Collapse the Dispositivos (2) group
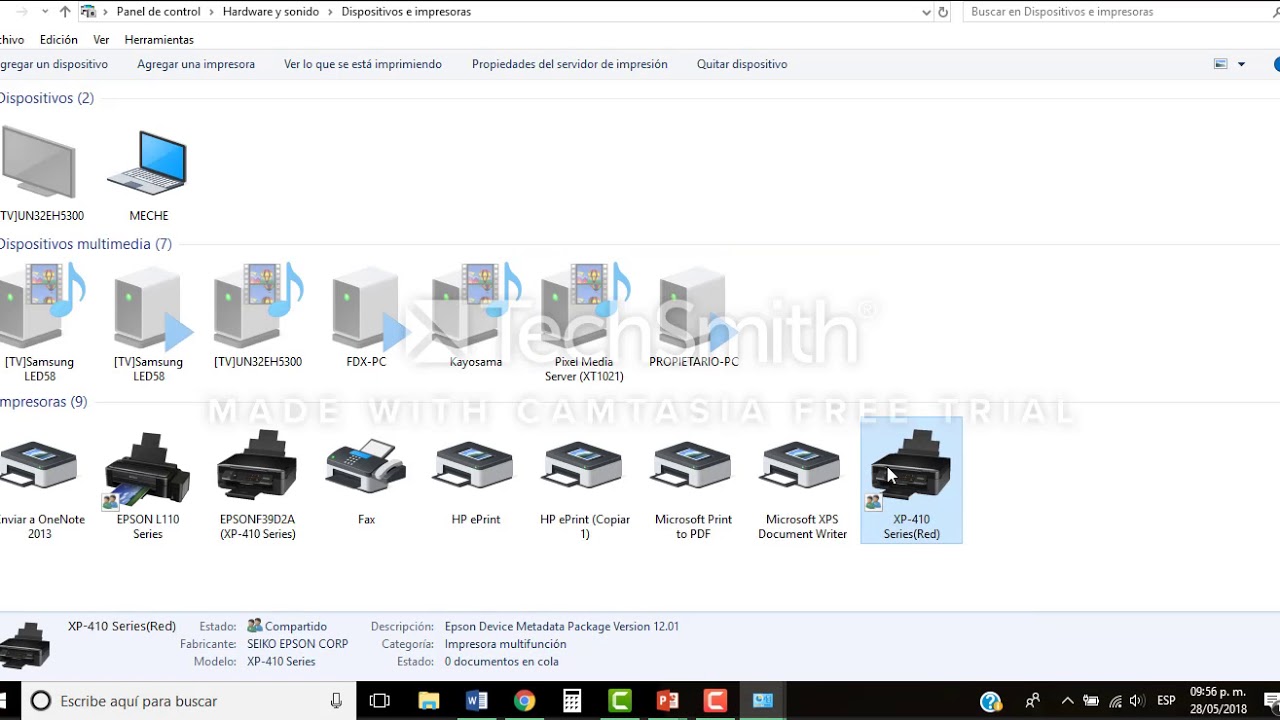This screenshot has width=1280, height=720. (x=46, y=98)
